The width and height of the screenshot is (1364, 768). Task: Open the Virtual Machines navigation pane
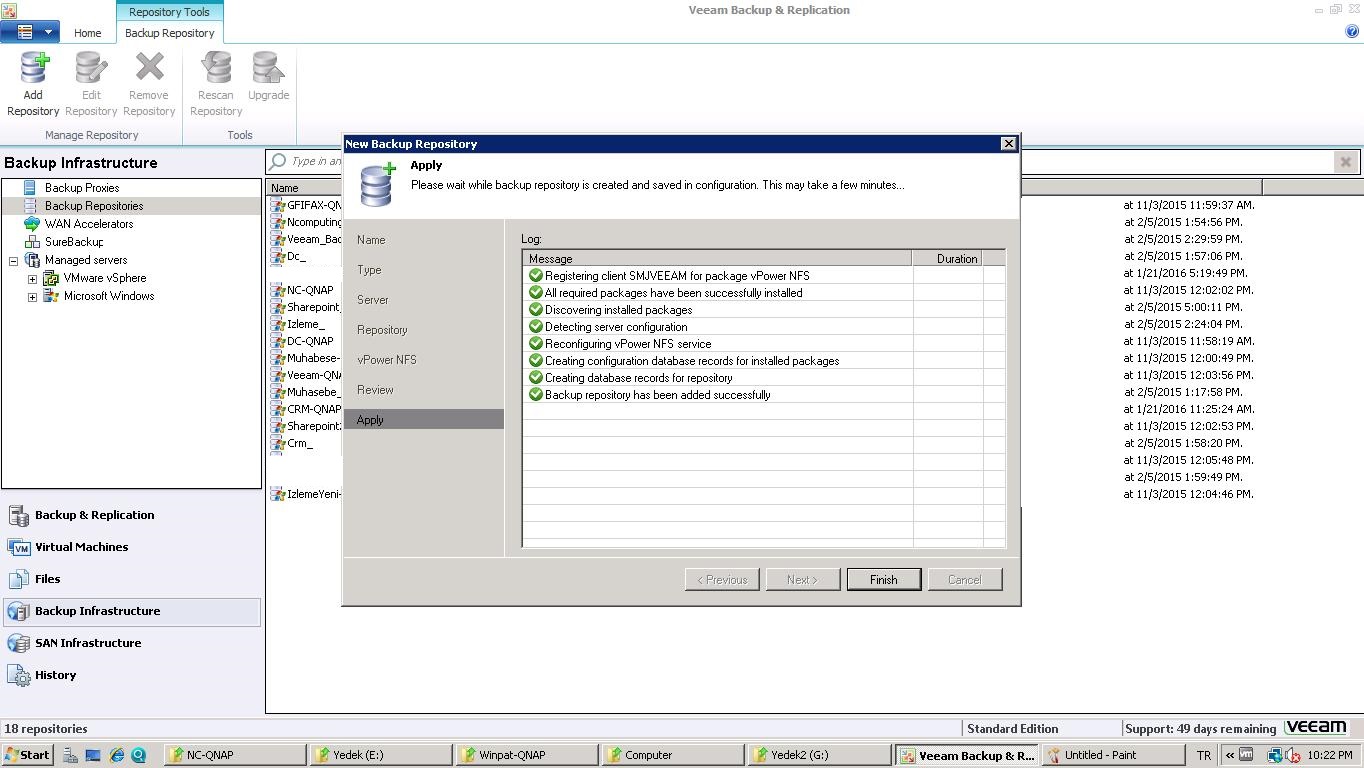click(81, 547)
